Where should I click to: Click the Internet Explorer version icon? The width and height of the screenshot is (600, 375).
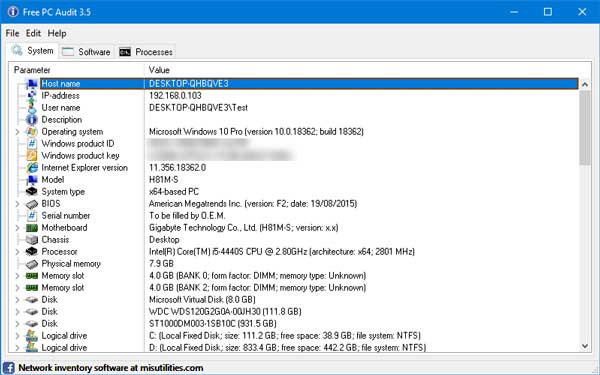point(32,168)
